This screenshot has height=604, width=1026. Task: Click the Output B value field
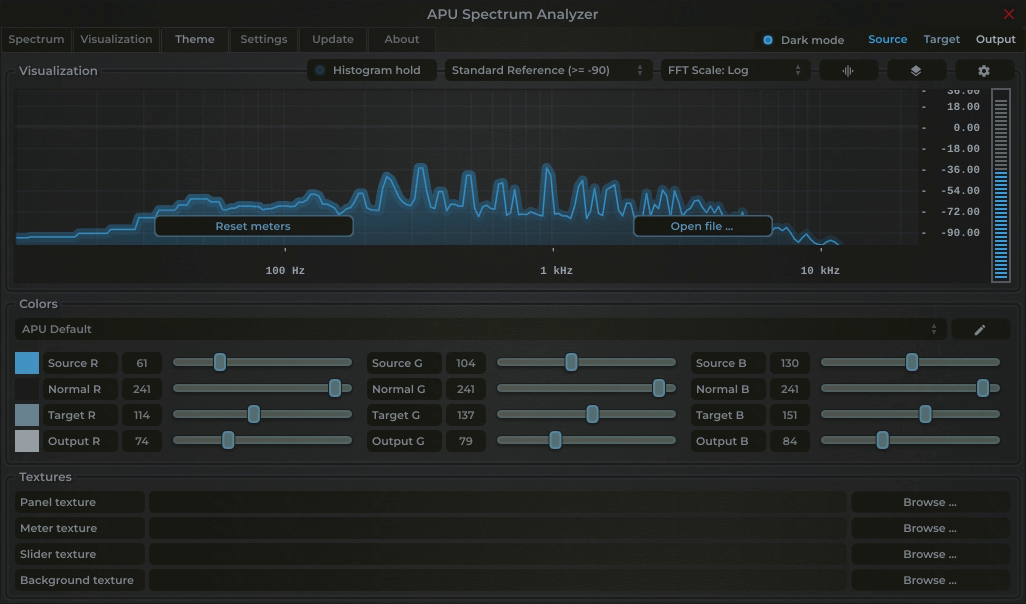click(790, 441)
